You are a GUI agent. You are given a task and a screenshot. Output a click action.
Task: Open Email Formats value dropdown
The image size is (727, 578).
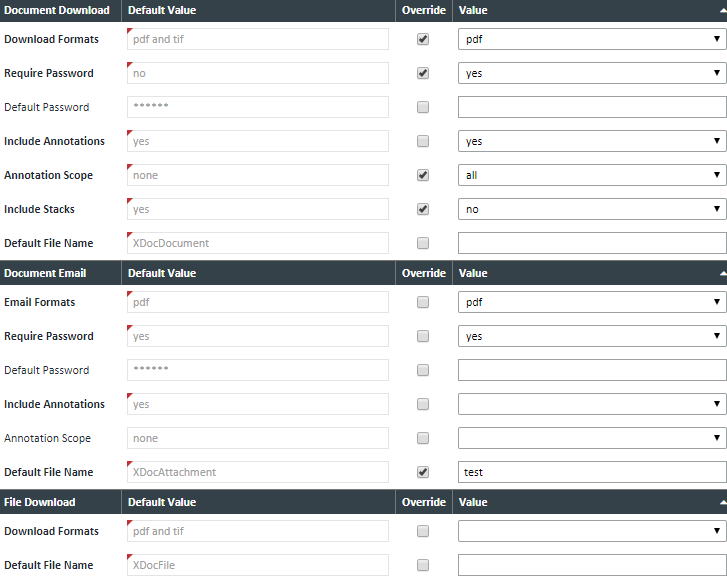(591, 302)
